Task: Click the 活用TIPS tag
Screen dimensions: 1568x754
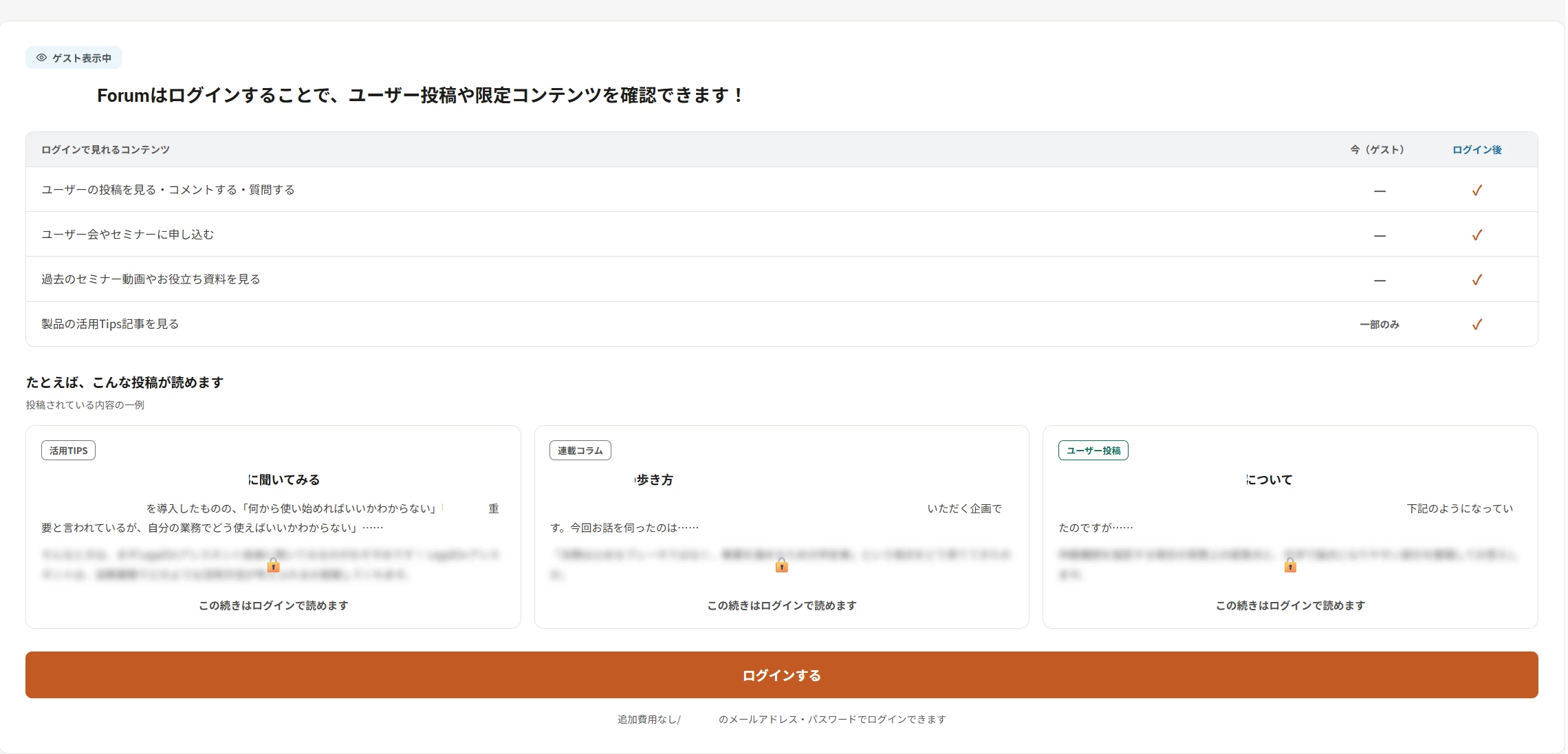Action: click(x=68, y=451)
